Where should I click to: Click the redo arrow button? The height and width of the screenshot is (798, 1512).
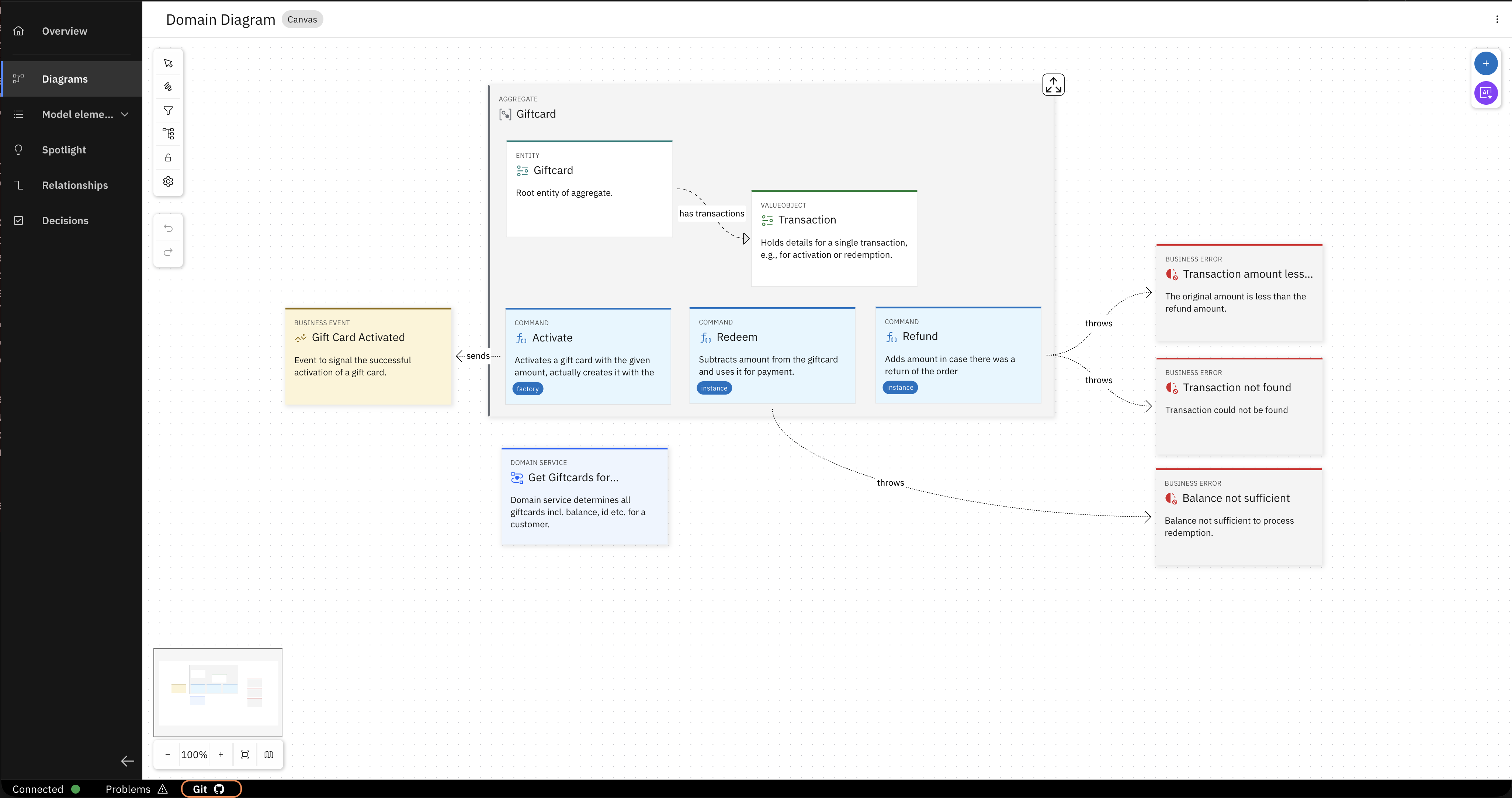[169, 252]
